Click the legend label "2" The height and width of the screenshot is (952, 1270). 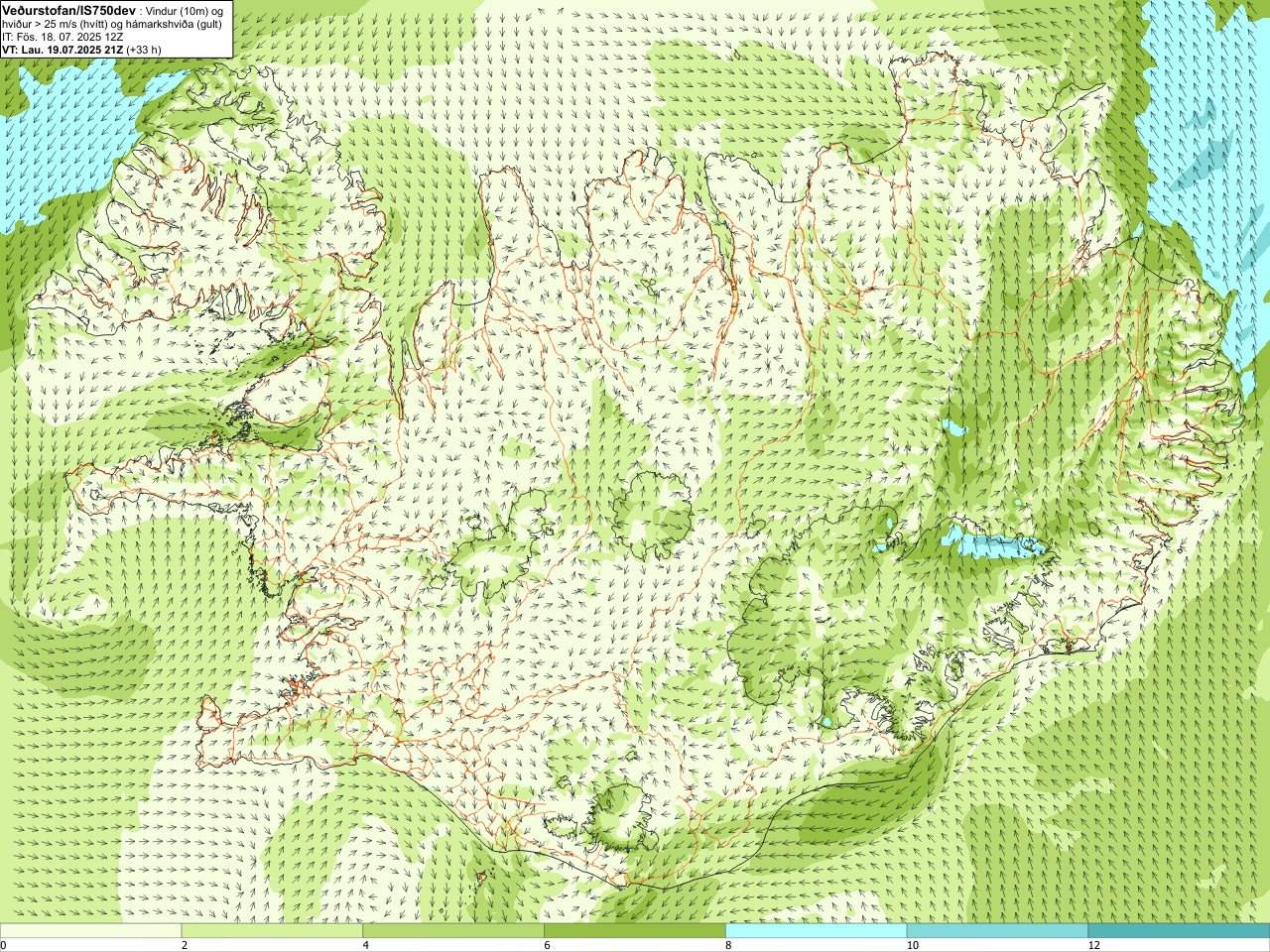(x=185, y=945)
